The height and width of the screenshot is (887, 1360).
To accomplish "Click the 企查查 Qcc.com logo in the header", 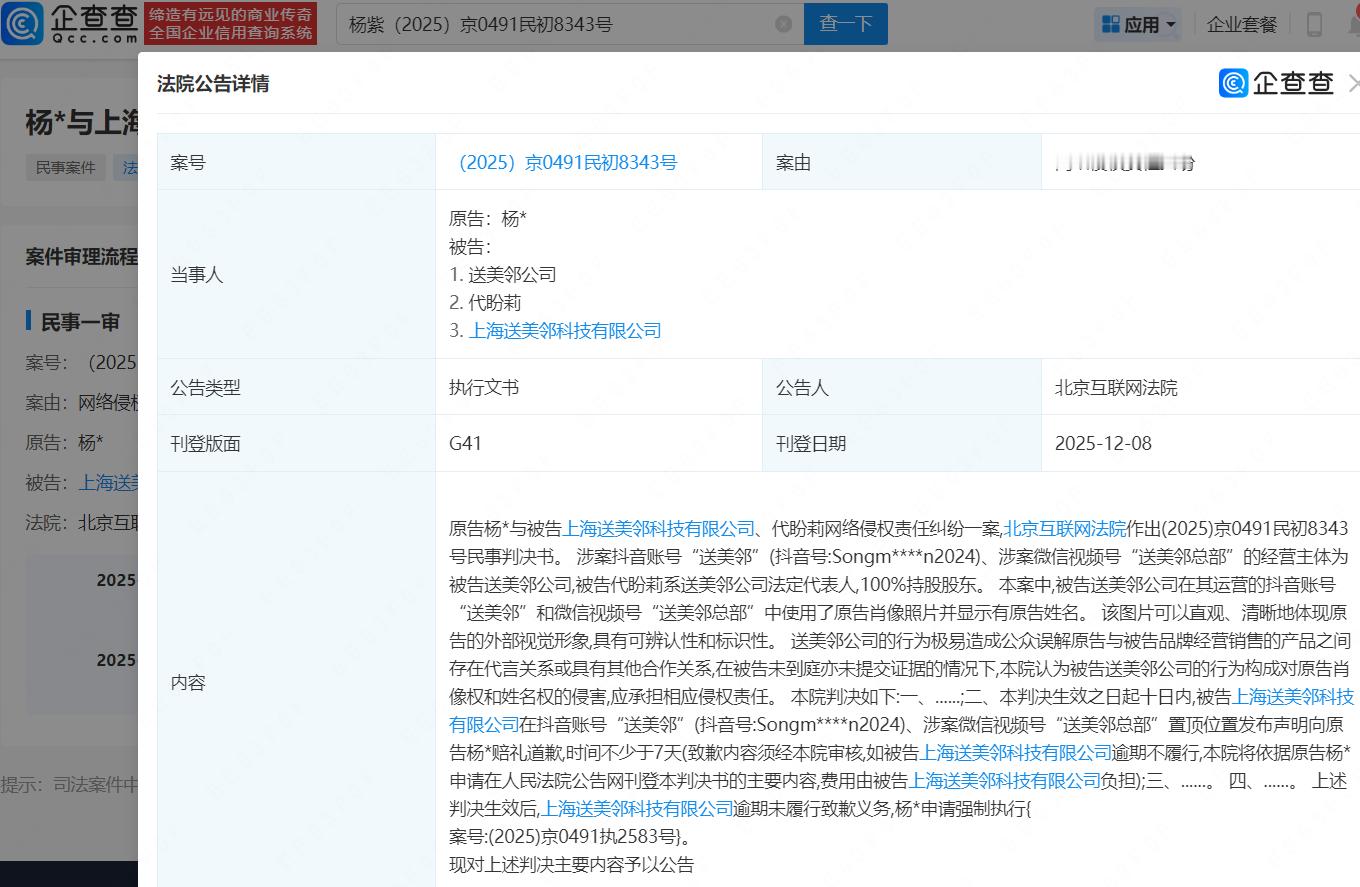I will point(70,23).
